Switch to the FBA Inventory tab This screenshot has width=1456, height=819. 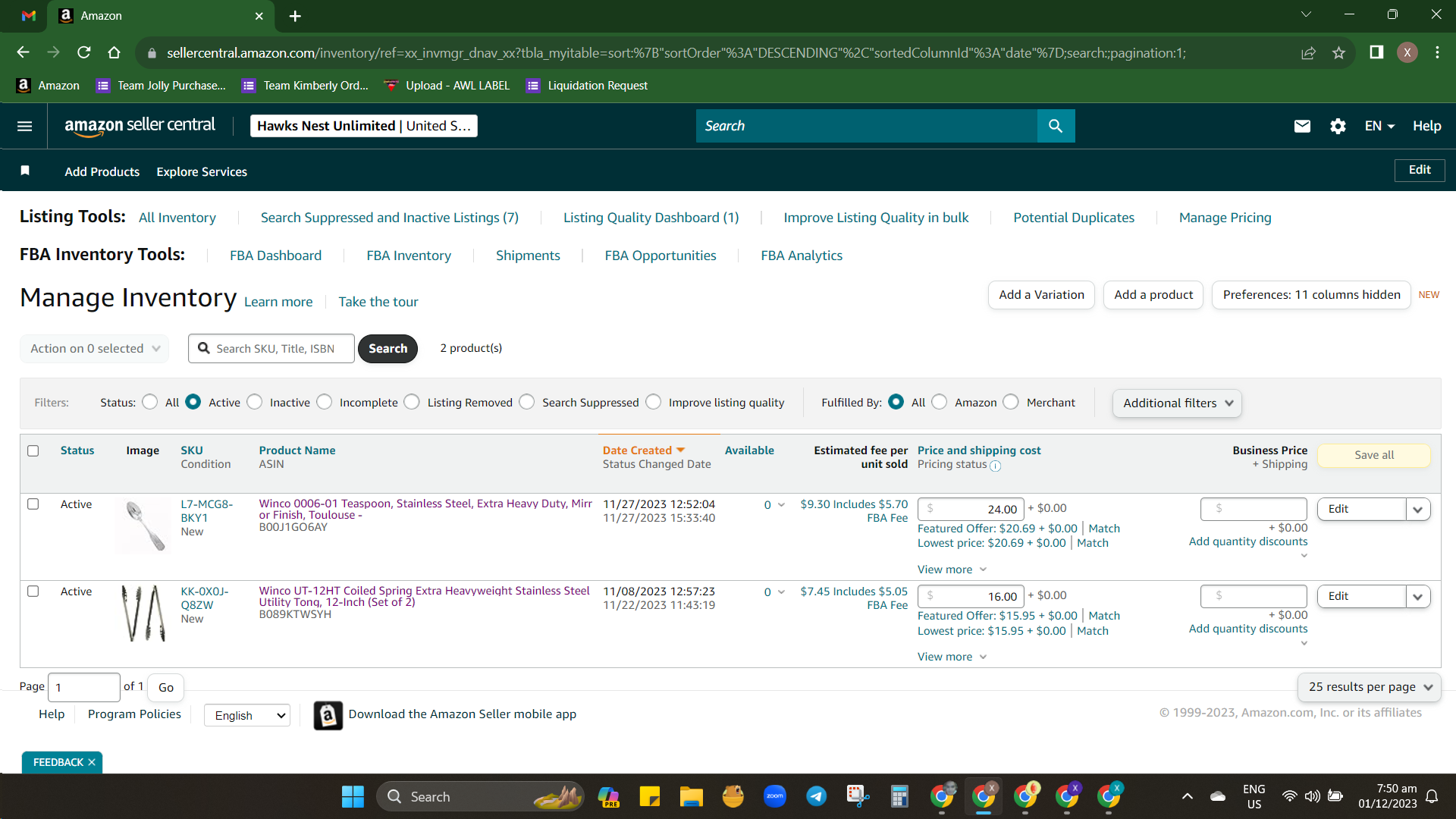click(409, 256)
